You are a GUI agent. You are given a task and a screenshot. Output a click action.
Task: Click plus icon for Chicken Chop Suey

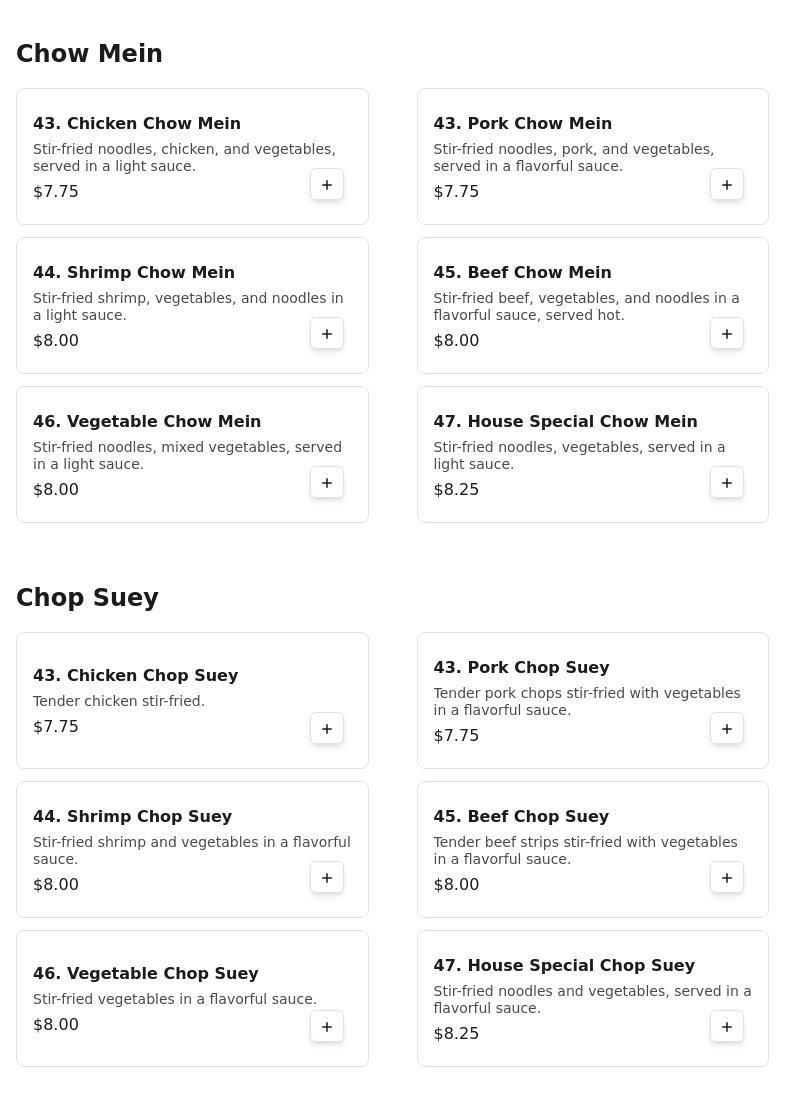(x=327, y=729)
